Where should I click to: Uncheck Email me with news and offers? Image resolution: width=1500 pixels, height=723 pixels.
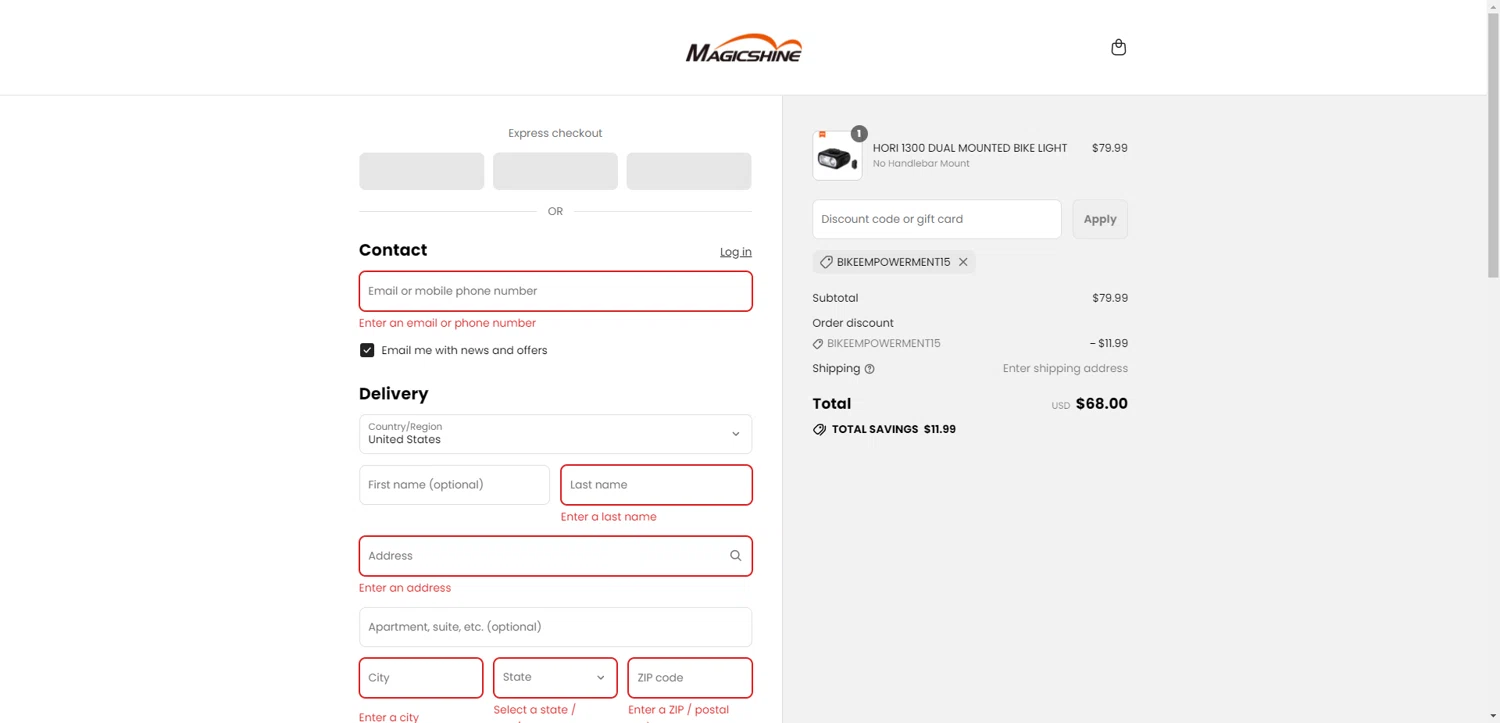(x=367, y=350)
